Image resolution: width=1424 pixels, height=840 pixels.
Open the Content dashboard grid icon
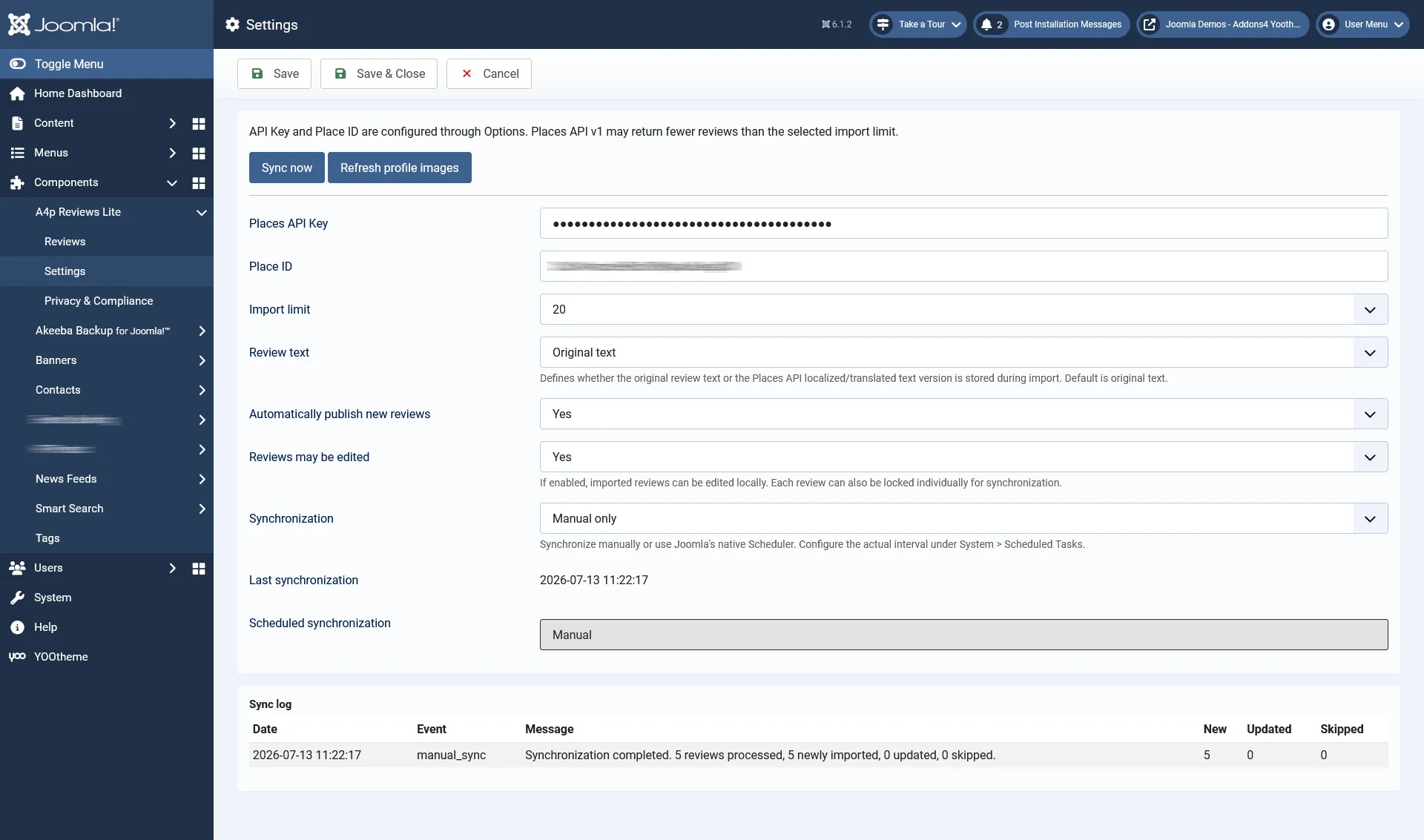point(199,123)
